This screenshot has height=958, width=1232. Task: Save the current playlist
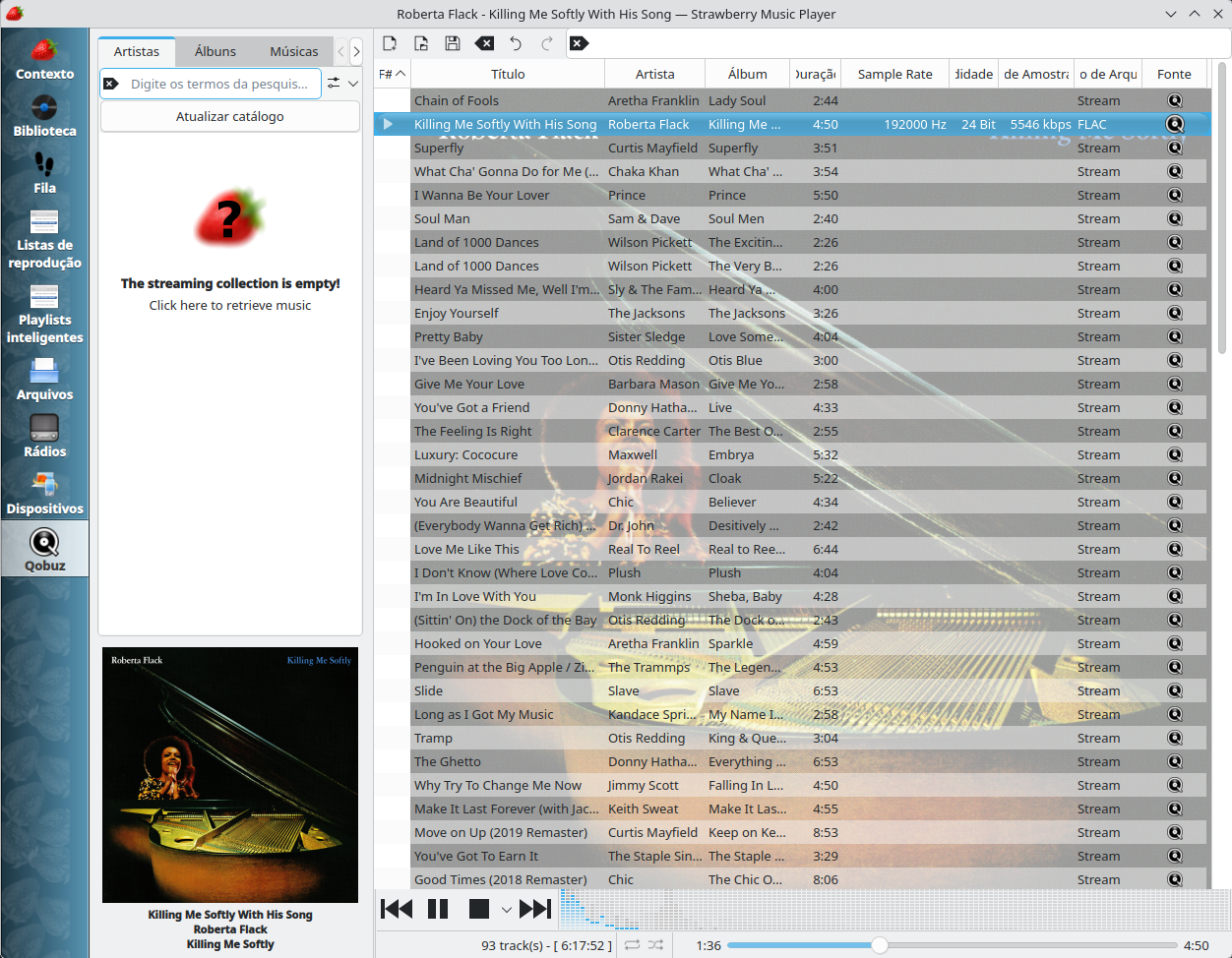pos(453,43)
